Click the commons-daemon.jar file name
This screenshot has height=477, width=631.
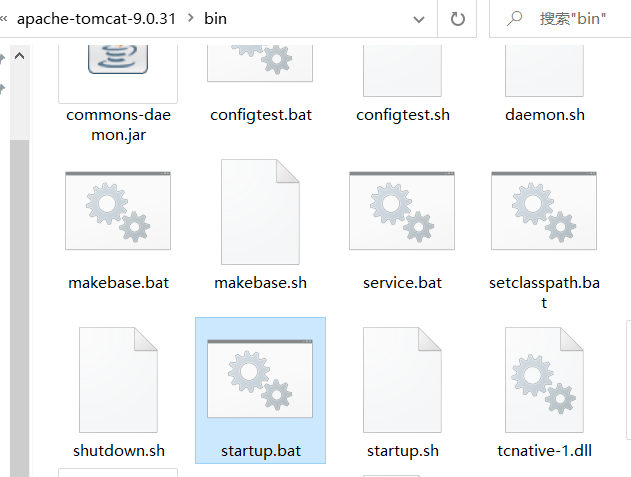pos(118,125)
